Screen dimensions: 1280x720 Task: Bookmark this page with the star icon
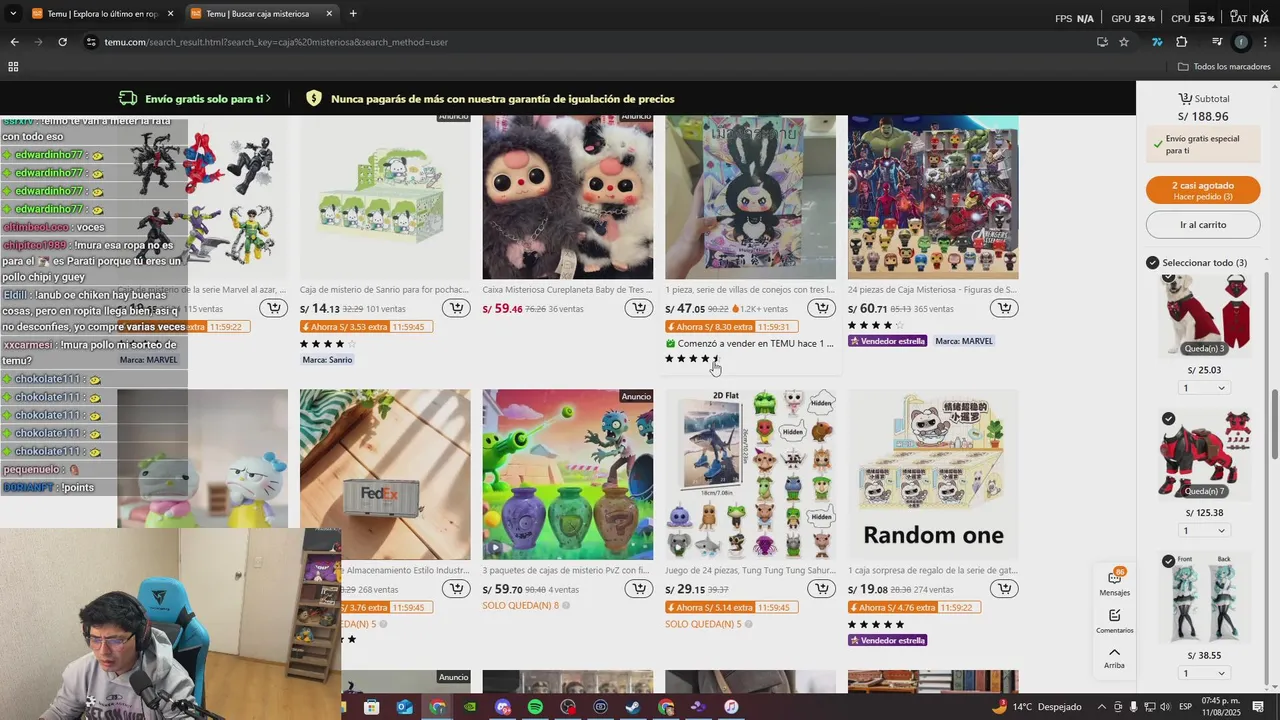pyautogui.click(x=1124, y=42)
